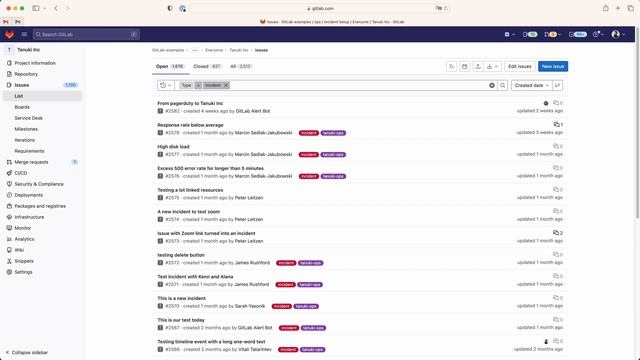Screen dimensions: 640x360
Task: Open Issues in sidebar
Action: 42,85
